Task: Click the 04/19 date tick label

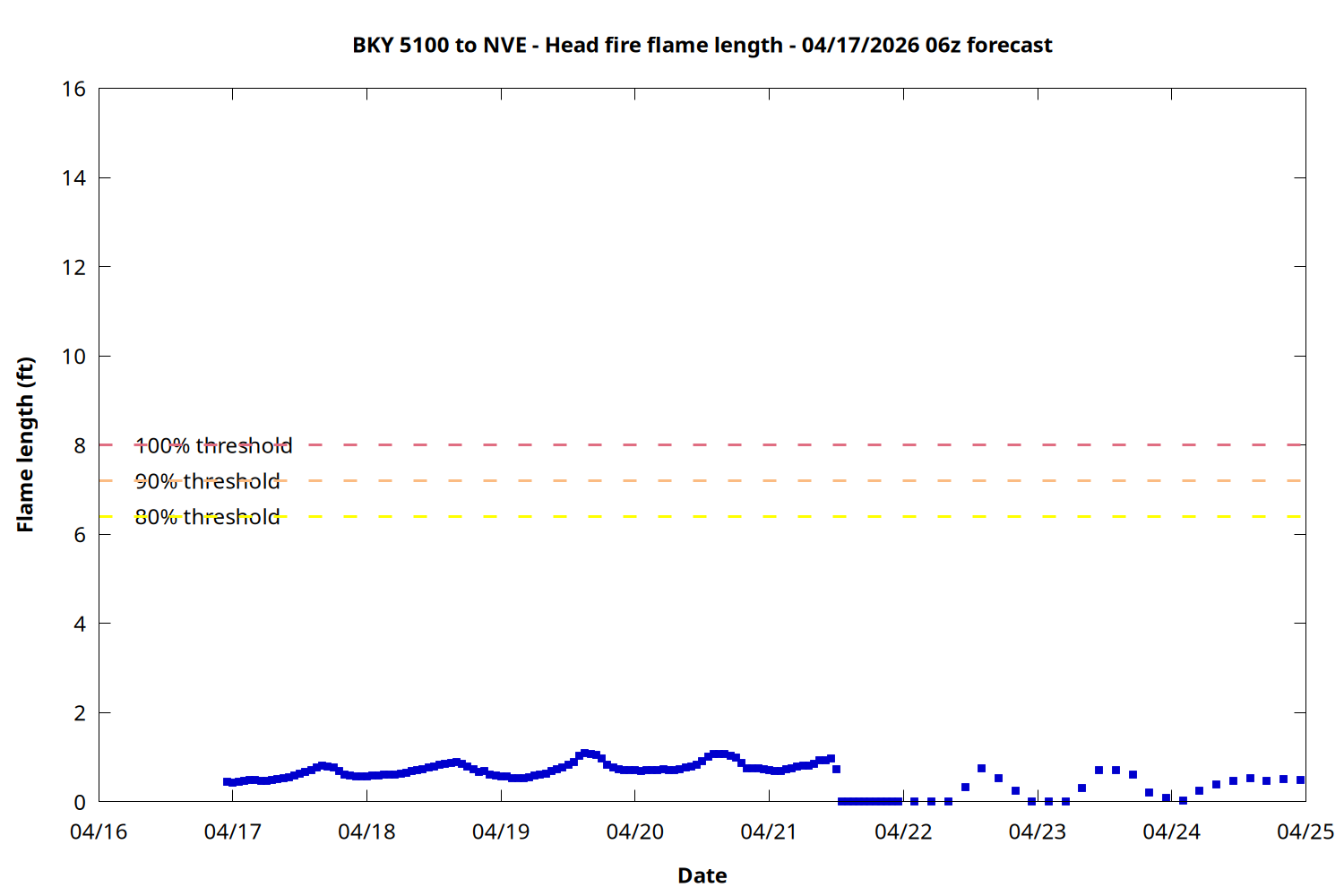Action: [501, 832]
